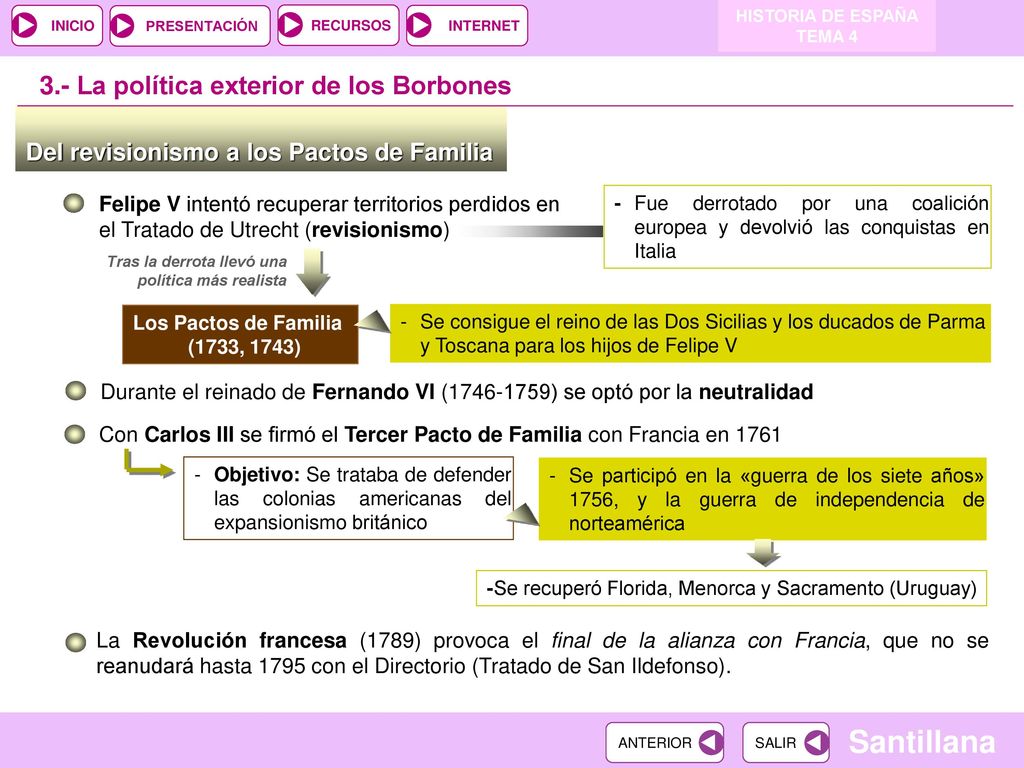Image resolution: width=1024 pixels, height=768 pixels.
Task: Click 'Se recuperó Florida, Menorca y Sacramento' box
Action: pos(731,588)
